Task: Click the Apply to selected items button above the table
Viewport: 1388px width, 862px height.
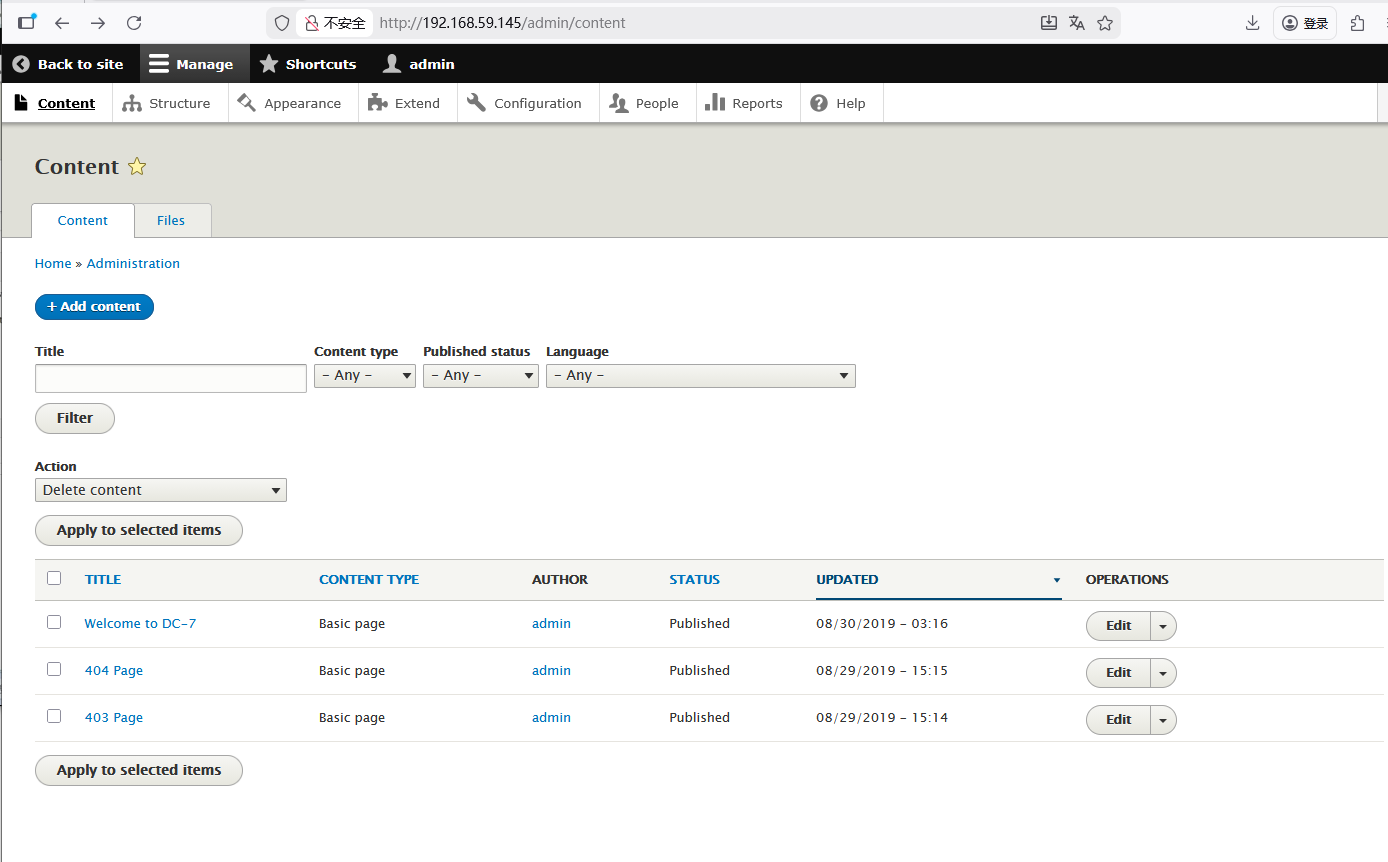Action: coord(139,530)
